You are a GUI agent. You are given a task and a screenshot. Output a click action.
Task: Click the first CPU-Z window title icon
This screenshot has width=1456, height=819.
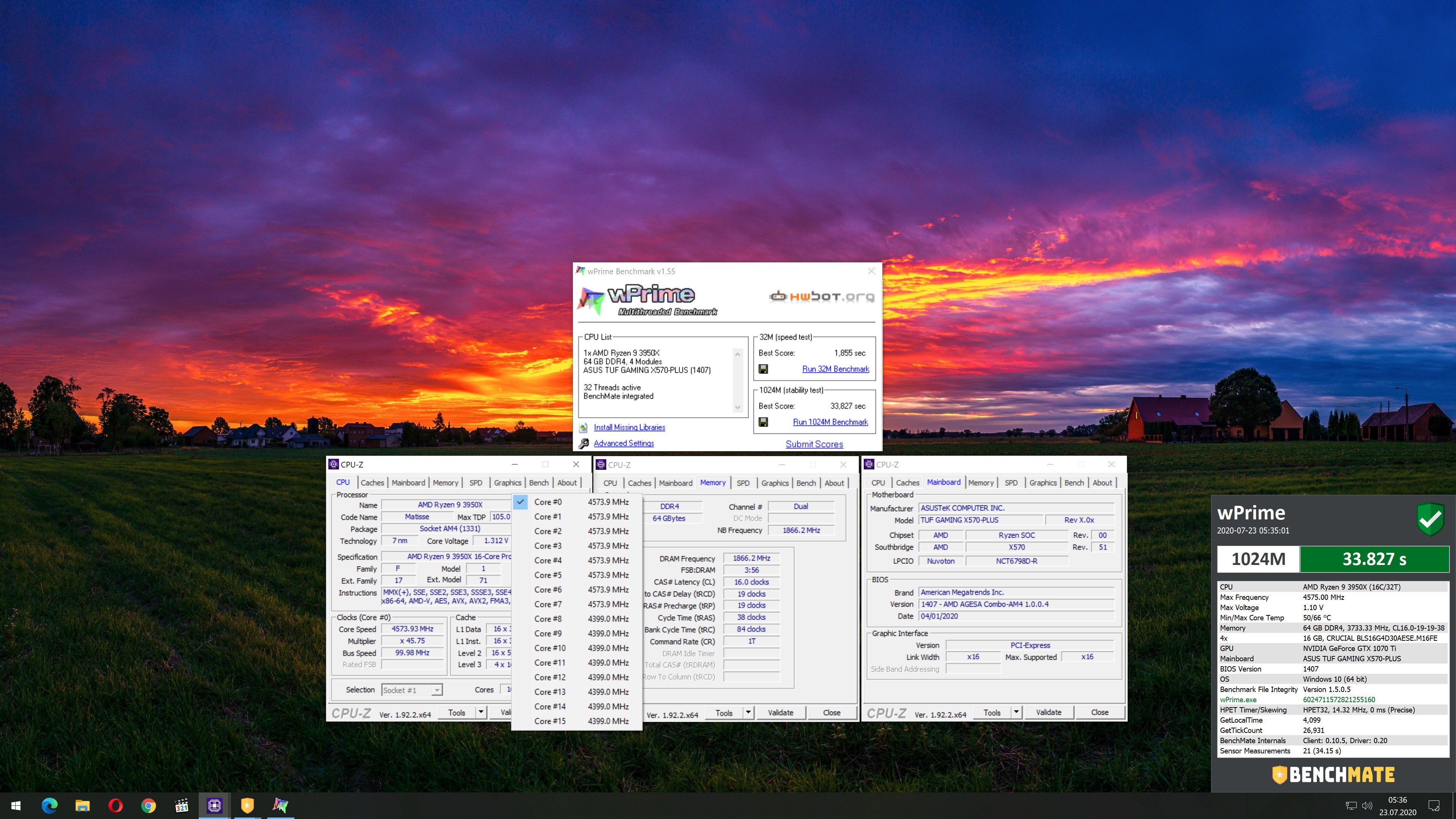click(x=334, y=464)
